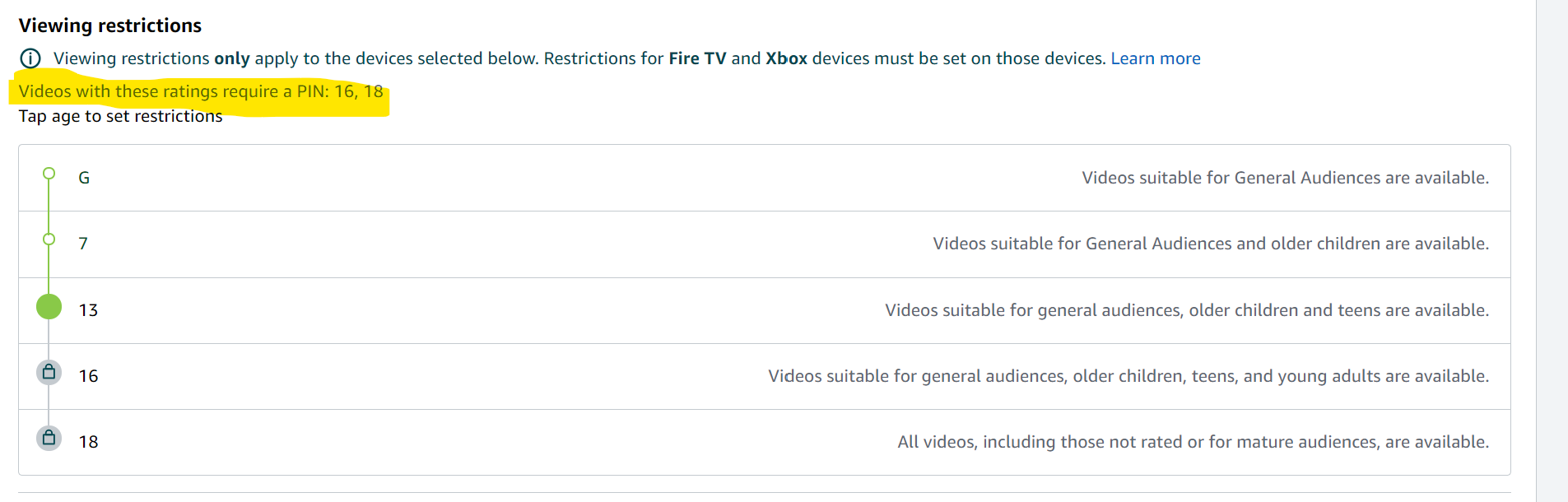
Task: Click the highlighted PIN ratings text
Action: [x=201, y=91]
